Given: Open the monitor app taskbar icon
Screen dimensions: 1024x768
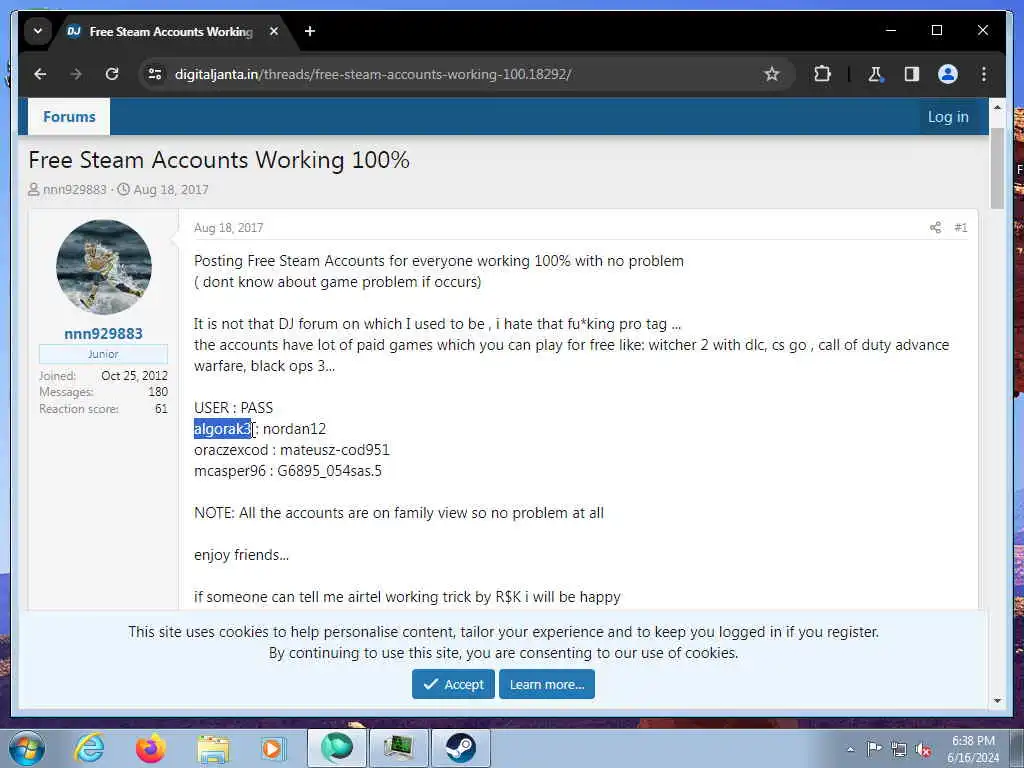Looking at the screenshot, I should click(398, 748).
